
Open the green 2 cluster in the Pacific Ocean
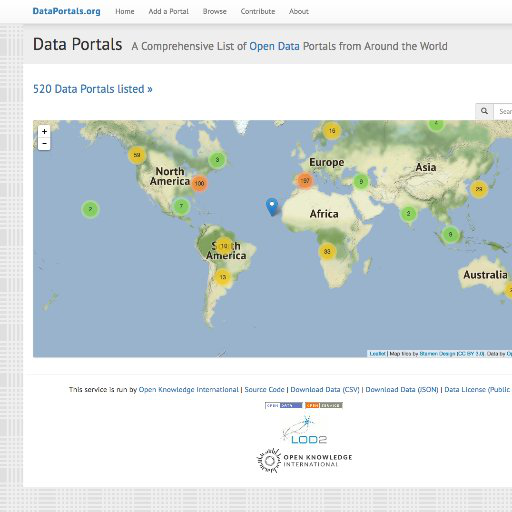[90, 209]
